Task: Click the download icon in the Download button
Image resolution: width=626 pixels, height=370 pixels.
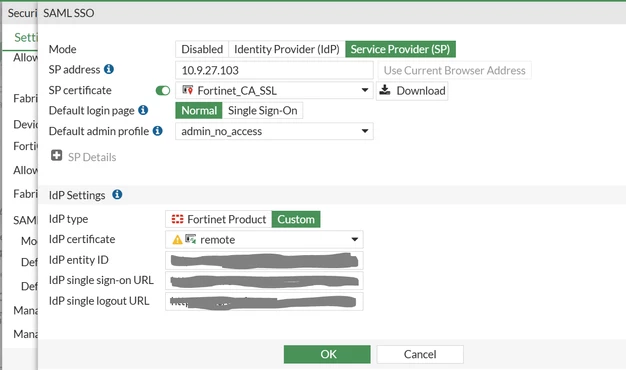Action: [385, 90]
